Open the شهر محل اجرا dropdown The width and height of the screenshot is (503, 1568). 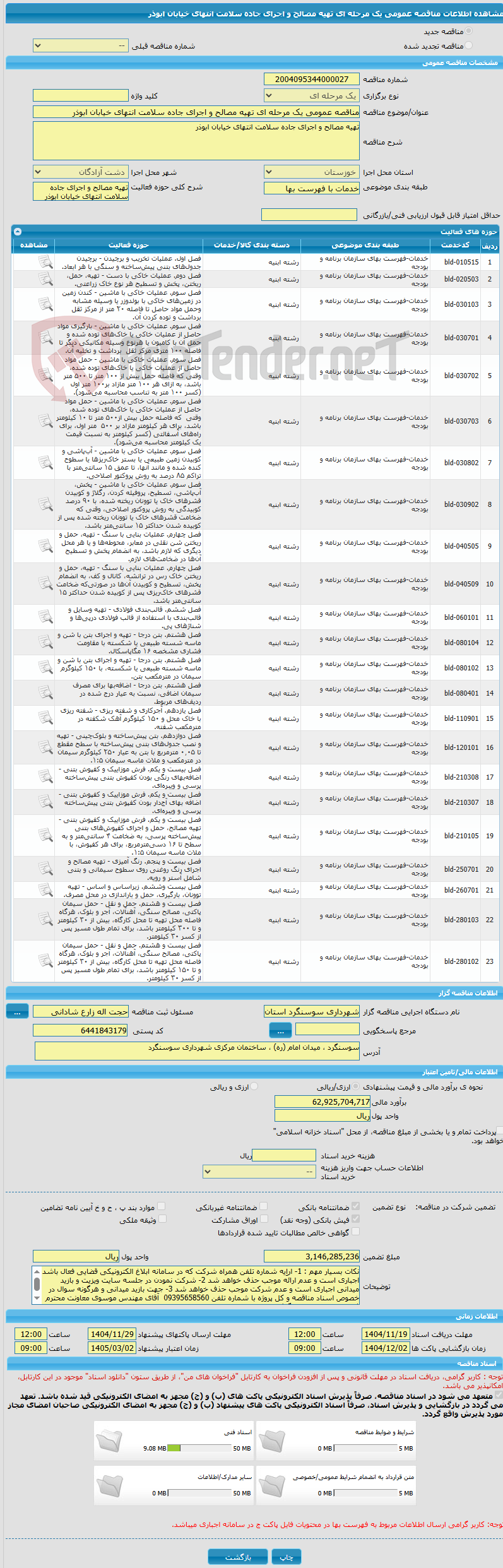point(80,172)
